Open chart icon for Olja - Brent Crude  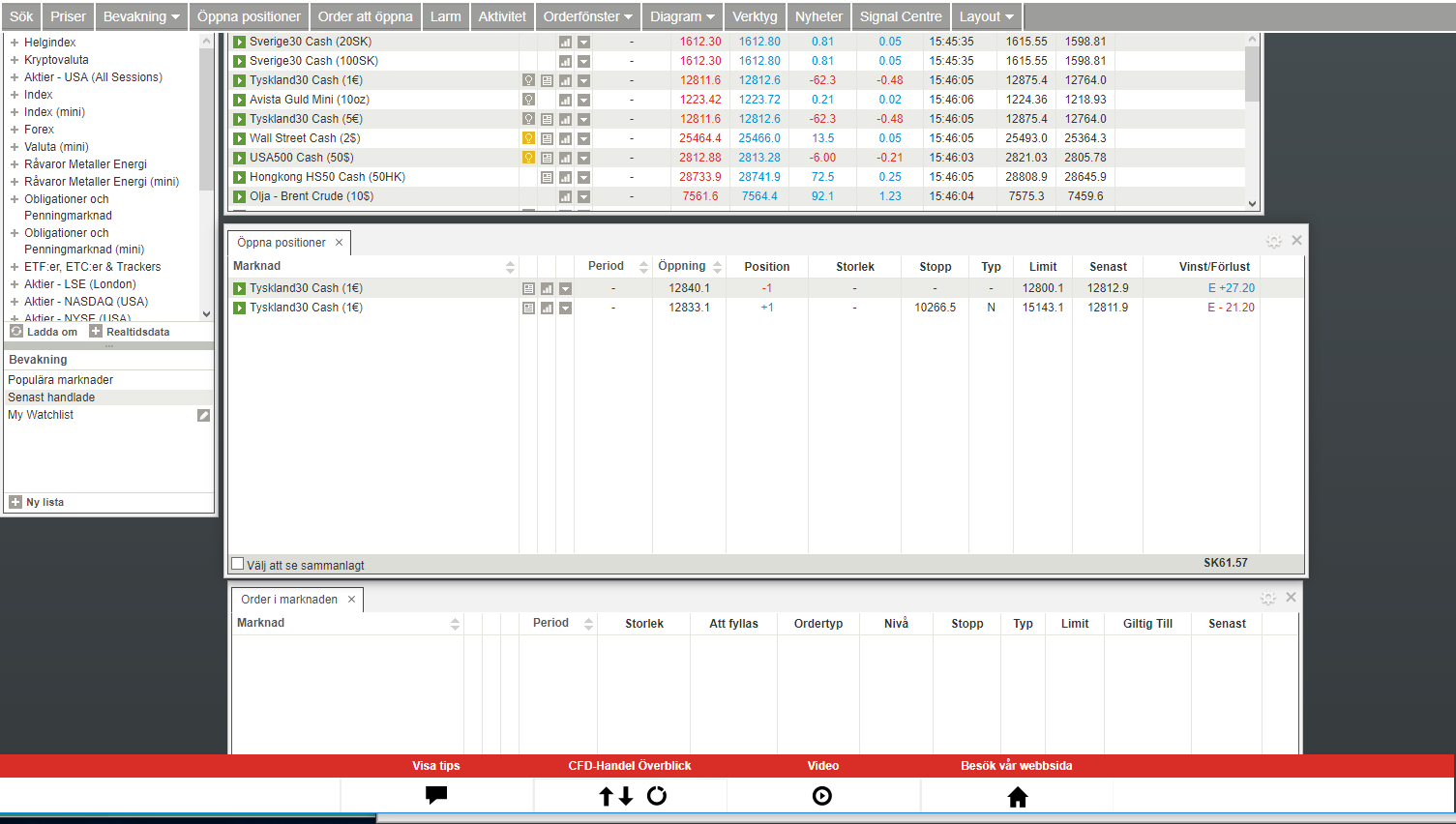tap(565, 196)
